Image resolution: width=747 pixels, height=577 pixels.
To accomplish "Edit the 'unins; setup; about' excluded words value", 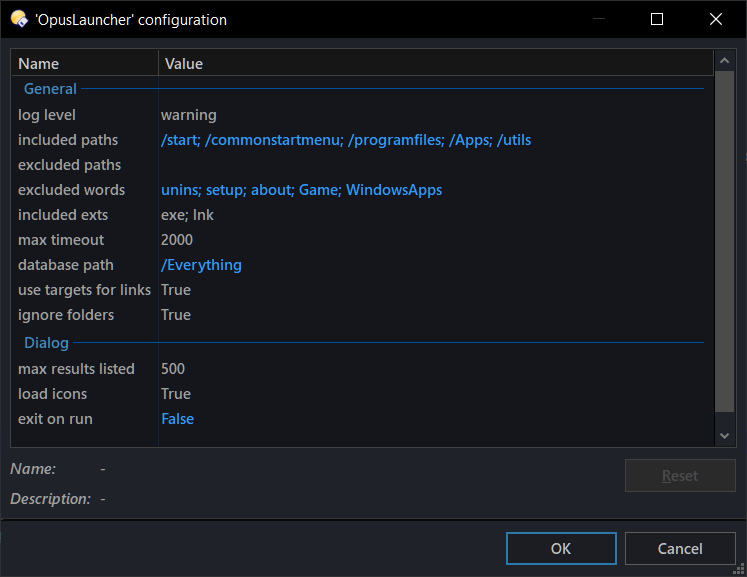I will 302,190.
